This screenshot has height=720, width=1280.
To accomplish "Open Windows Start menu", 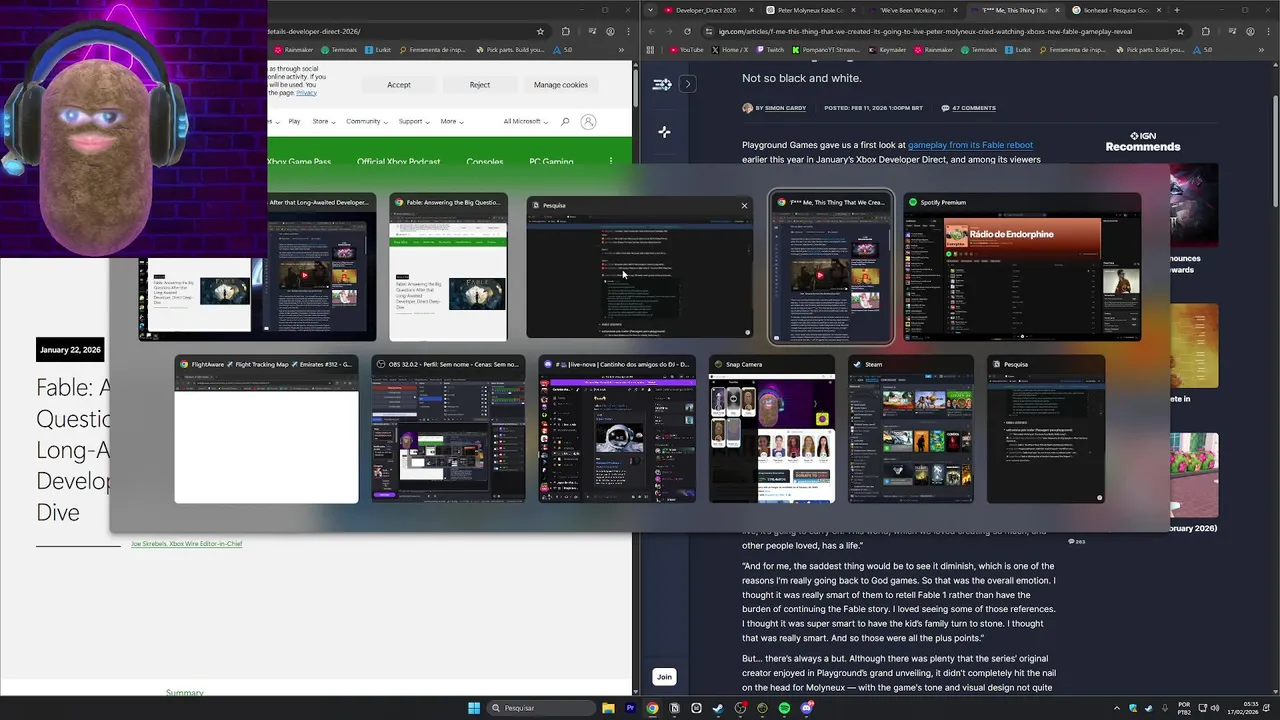I will pos(474,708).
